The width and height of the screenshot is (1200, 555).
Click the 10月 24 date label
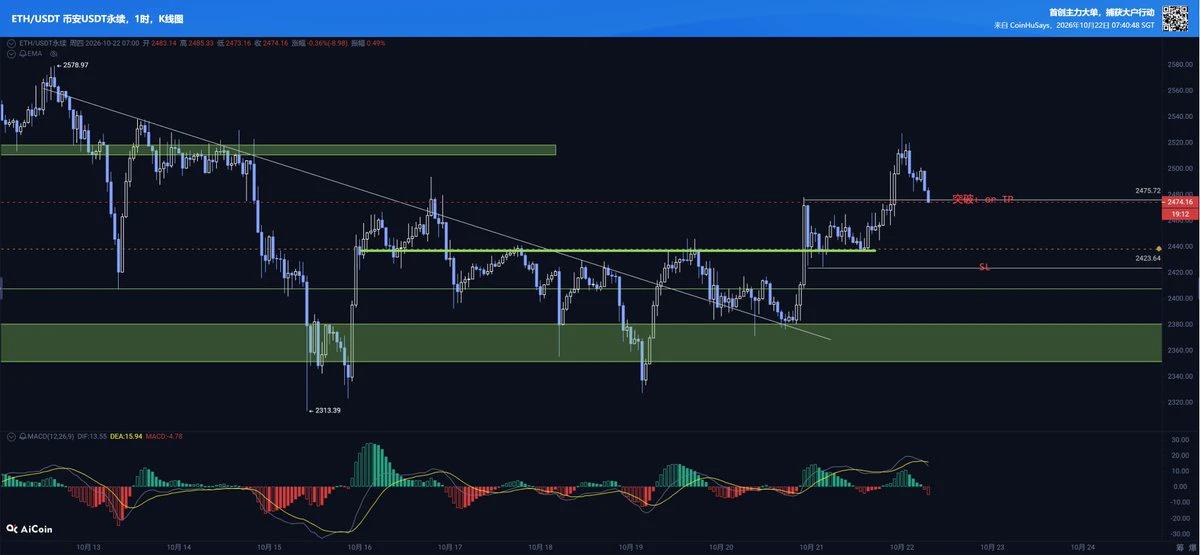coord(1081,546)
